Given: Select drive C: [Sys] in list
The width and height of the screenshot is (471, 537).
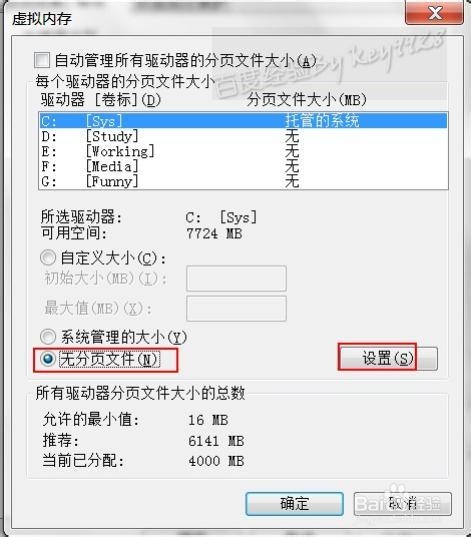Looking at the screenshot, I should [x=243, y=121].
